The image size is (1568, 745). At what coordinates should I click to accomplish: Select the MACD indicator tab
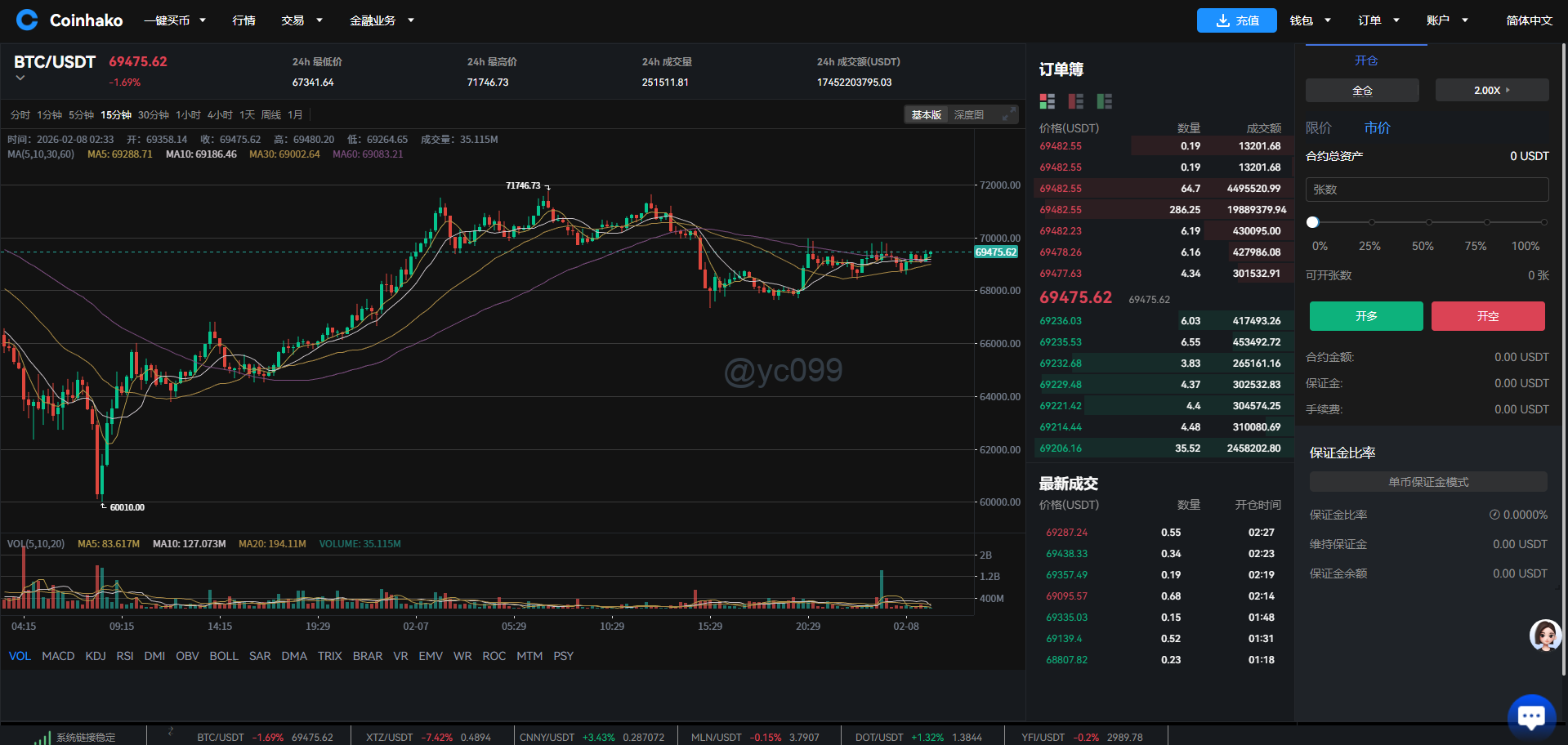pos(58,656)
